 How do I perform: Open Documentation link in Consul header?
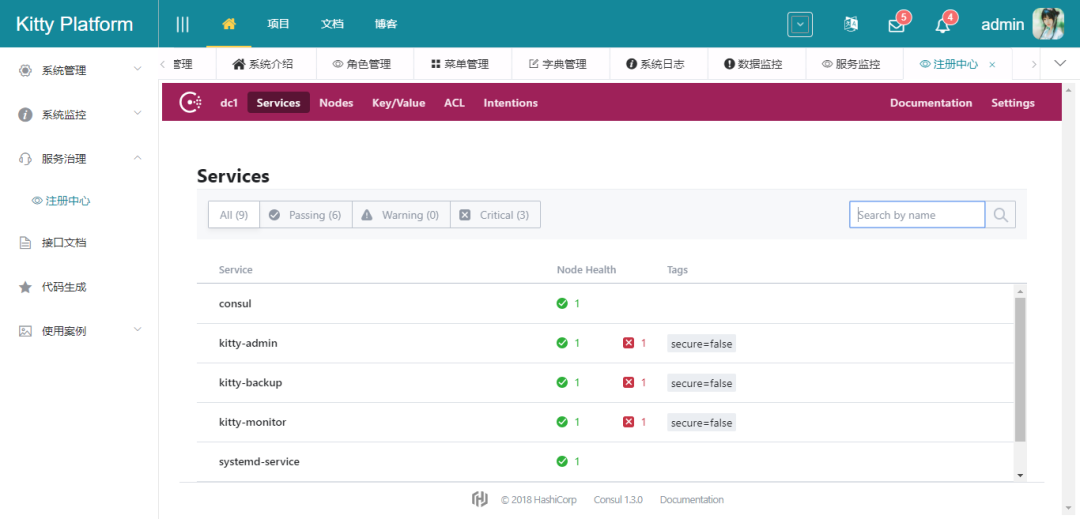[931, 103]
